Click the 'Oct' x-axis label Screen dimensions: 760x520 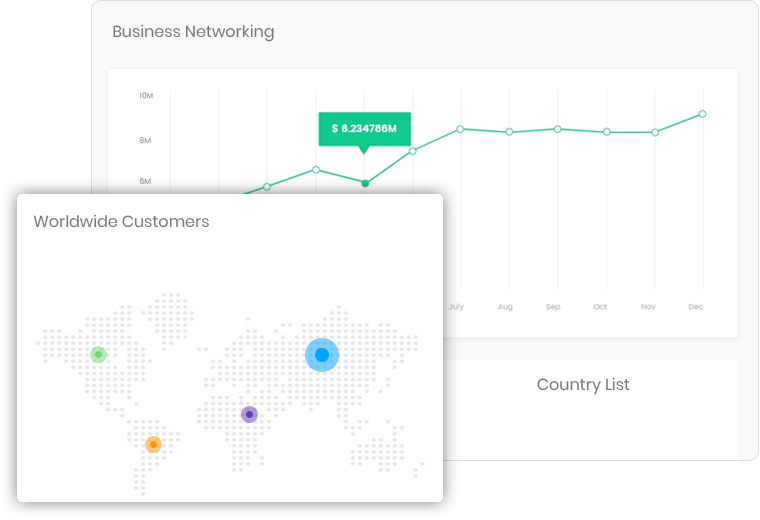click(x=600, y=306)
